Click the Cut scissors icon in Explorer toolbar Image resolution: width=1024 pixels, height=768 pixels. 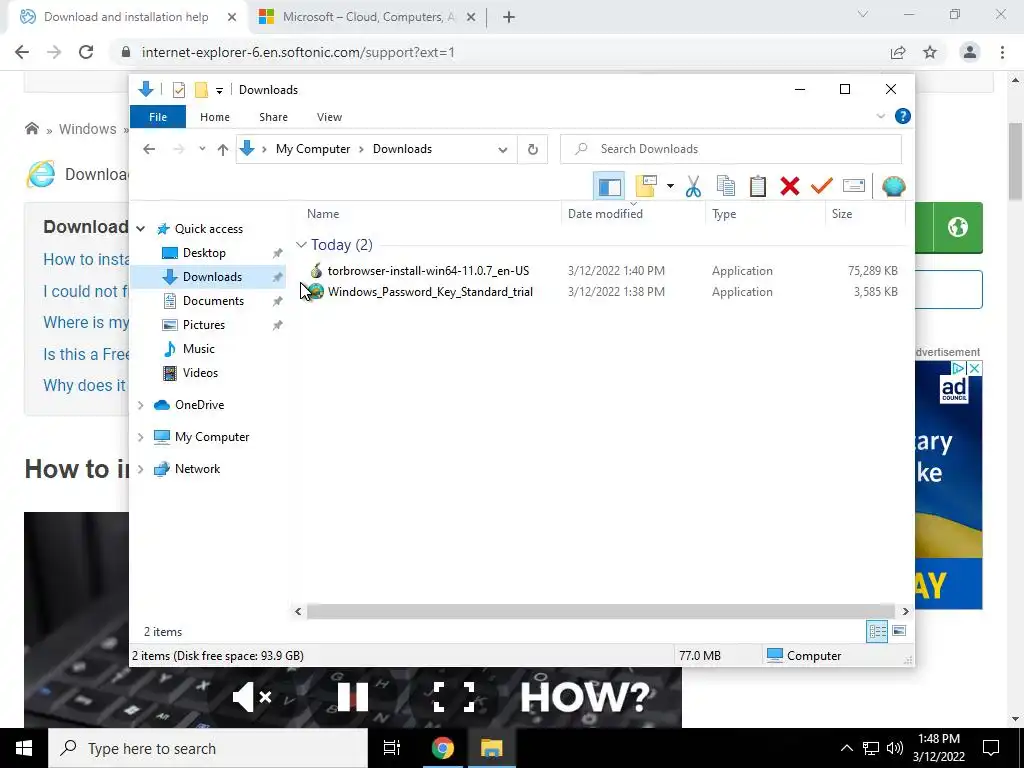pyautogui.click(x=693, y=187)
